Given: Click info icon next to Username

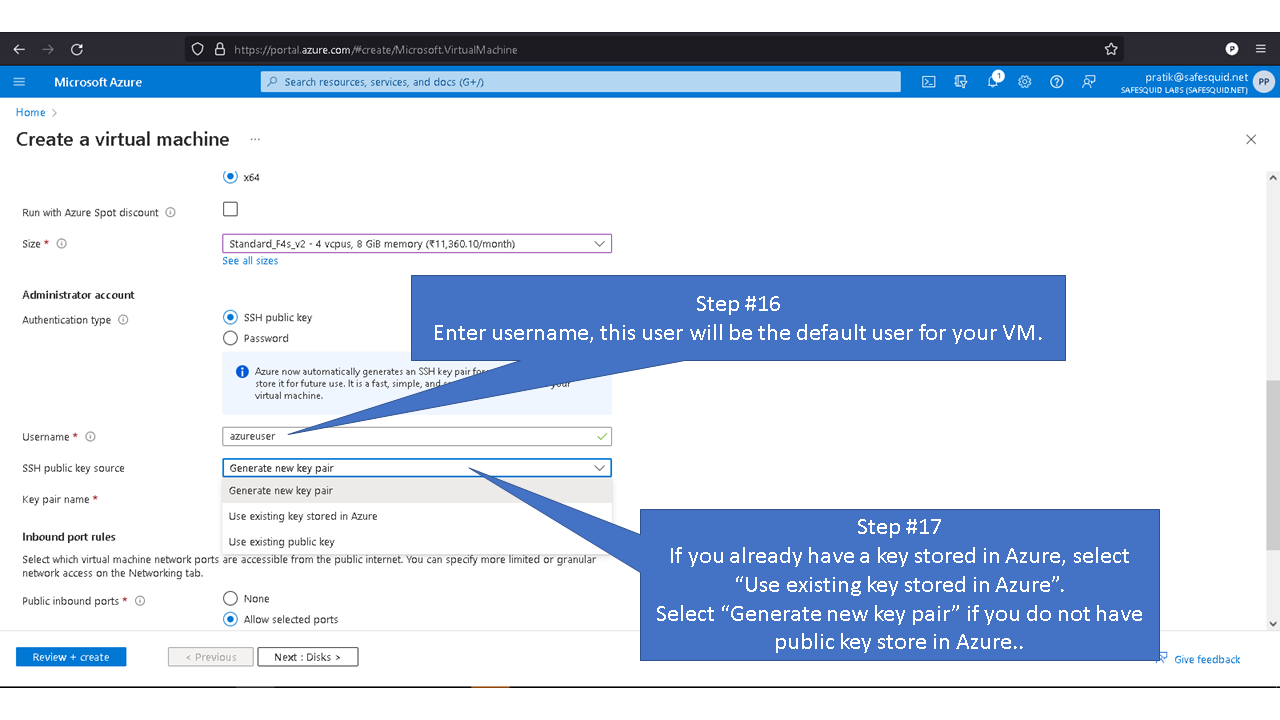Looking at the screenshot, I should [x=90, y=437].
